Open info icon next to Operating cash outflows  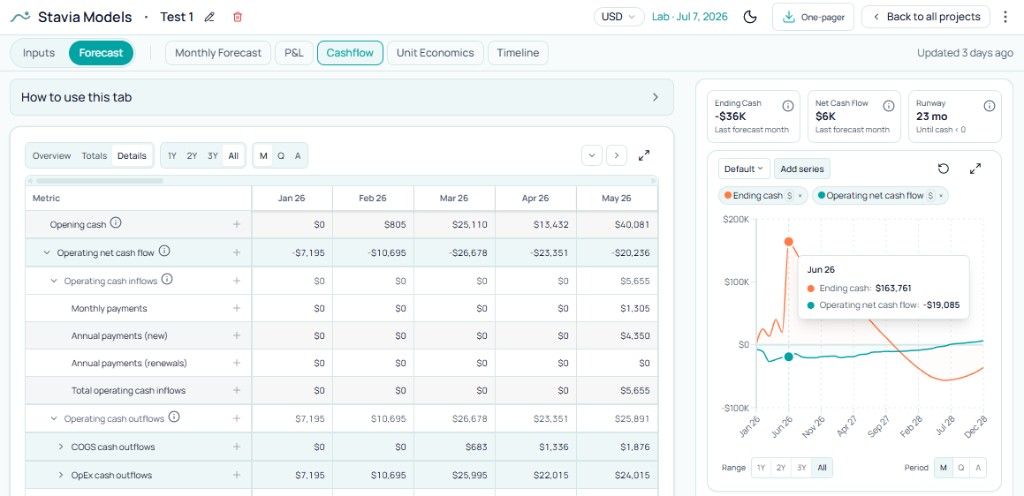click(x=174, y=416)
